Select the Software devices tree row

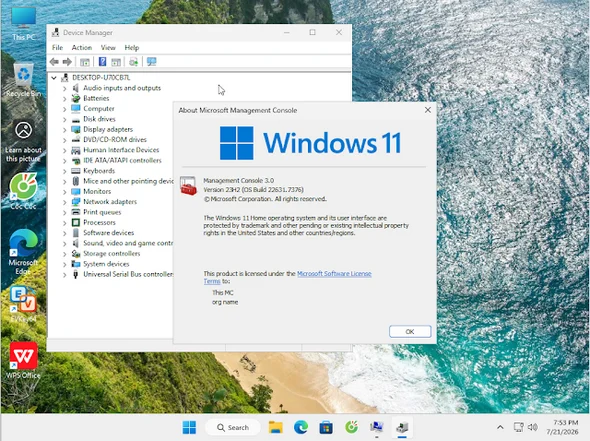(x=108, y=233)
